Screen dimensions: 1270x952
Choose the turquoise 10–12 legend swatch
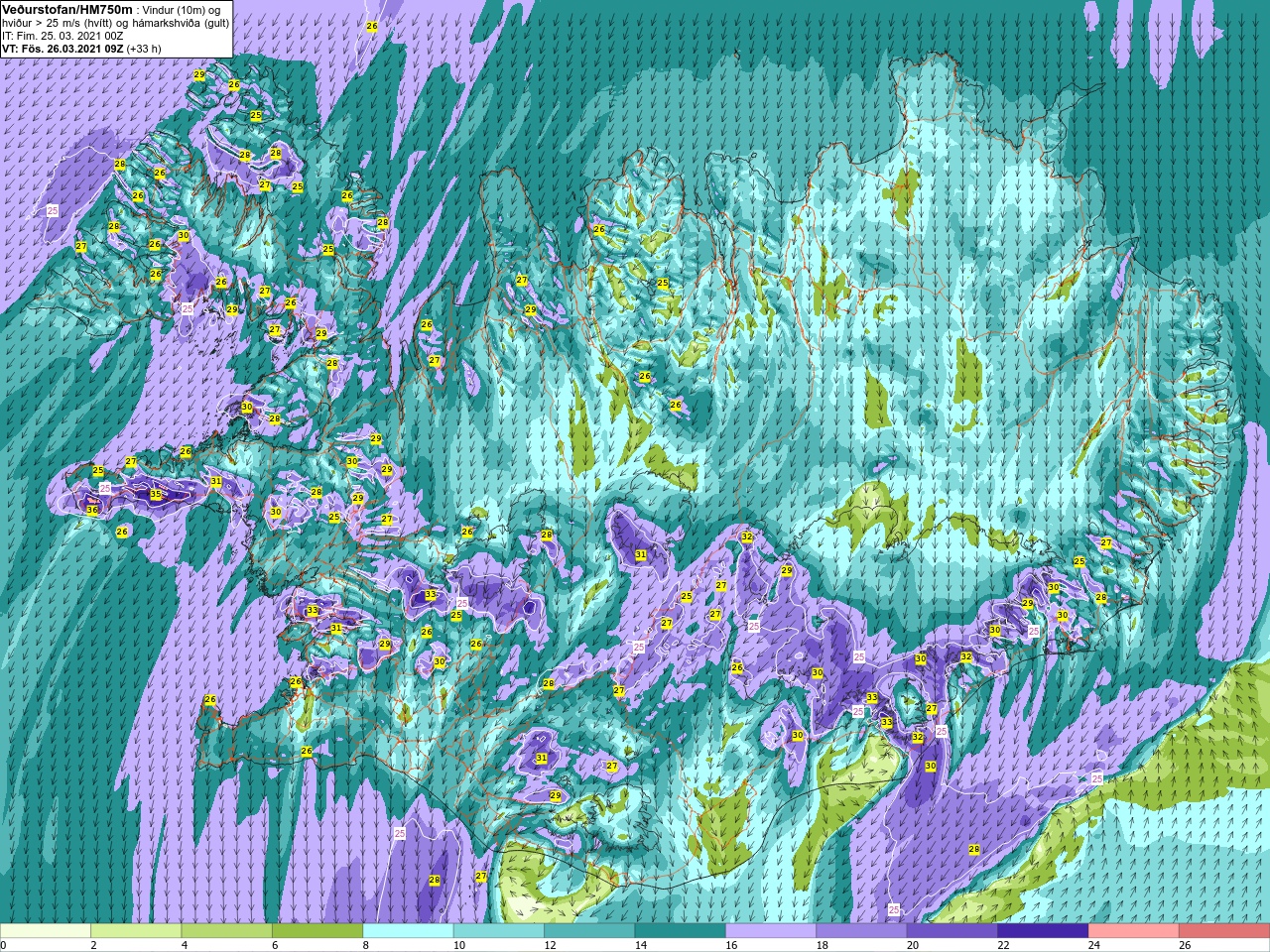[x=499, y=931]
